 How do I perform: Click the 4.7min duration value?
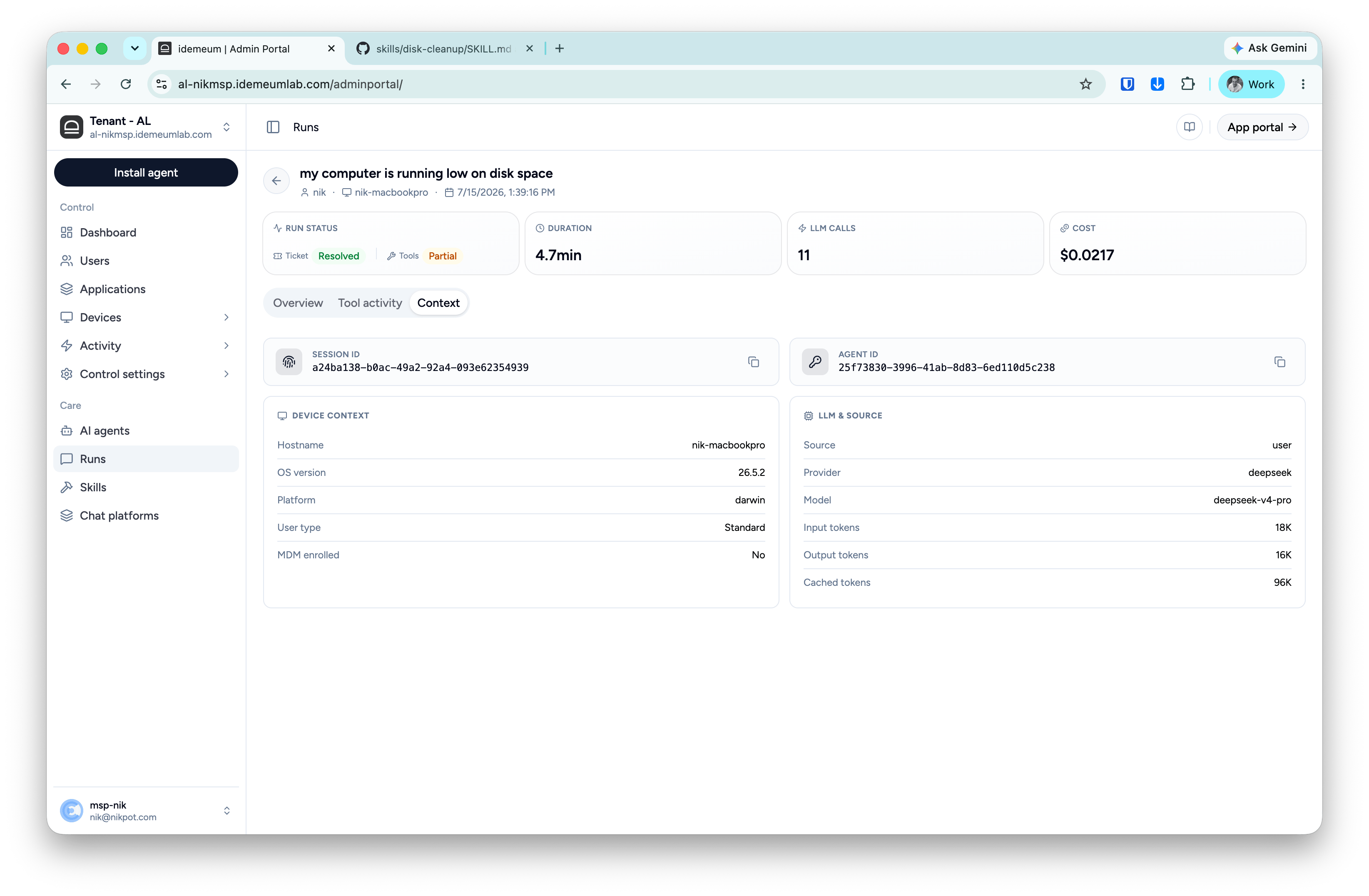(558, 255)
